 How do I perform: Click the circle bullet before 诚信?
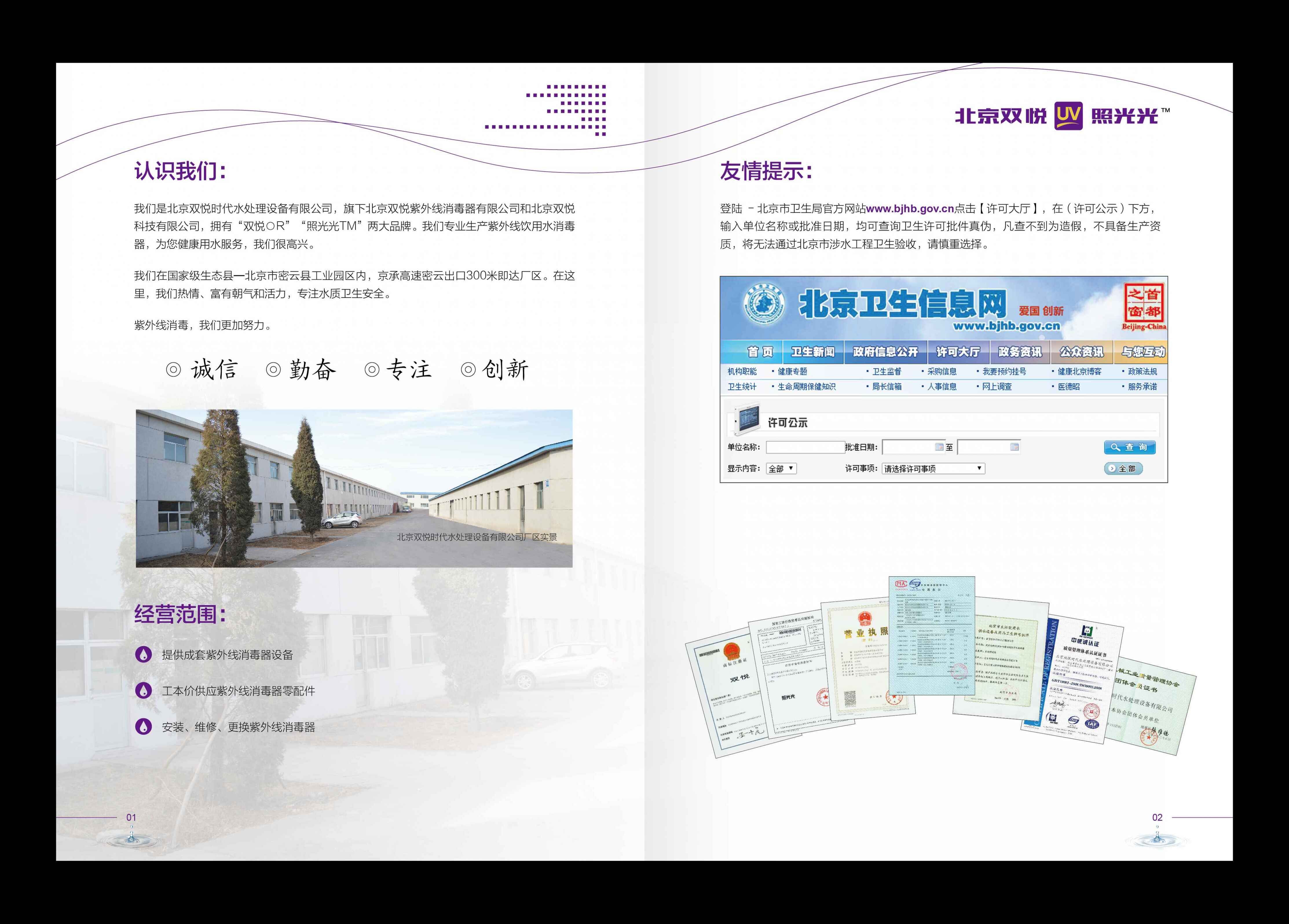[173, 370]
